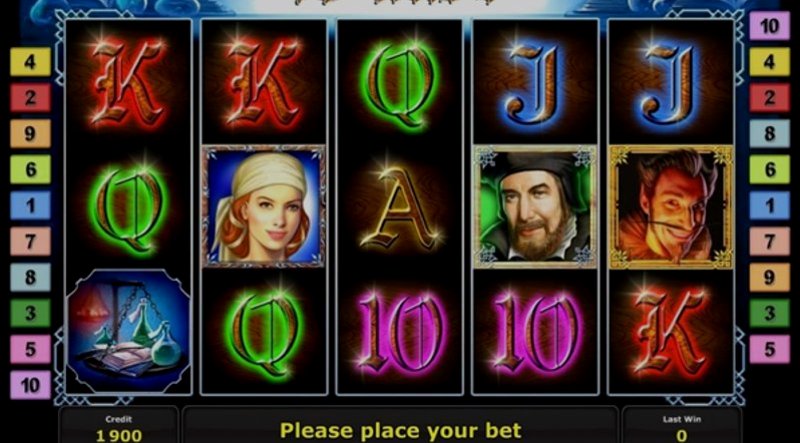Select payline 1 marker on right side
The width and height of the screenshot is (800, 443).
(769, 205)
